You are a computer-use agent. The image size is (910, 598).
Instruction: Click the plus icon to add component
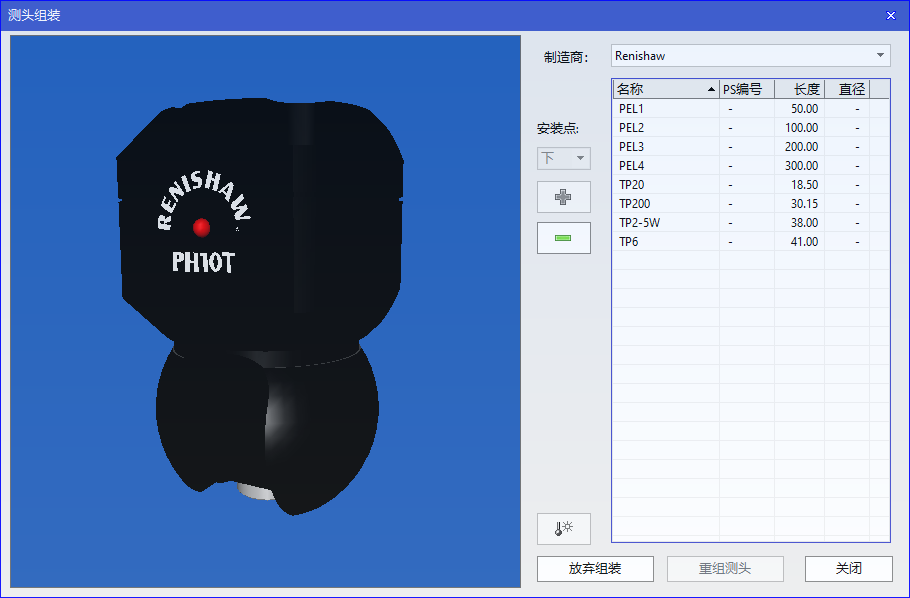(x=564, y=197)
